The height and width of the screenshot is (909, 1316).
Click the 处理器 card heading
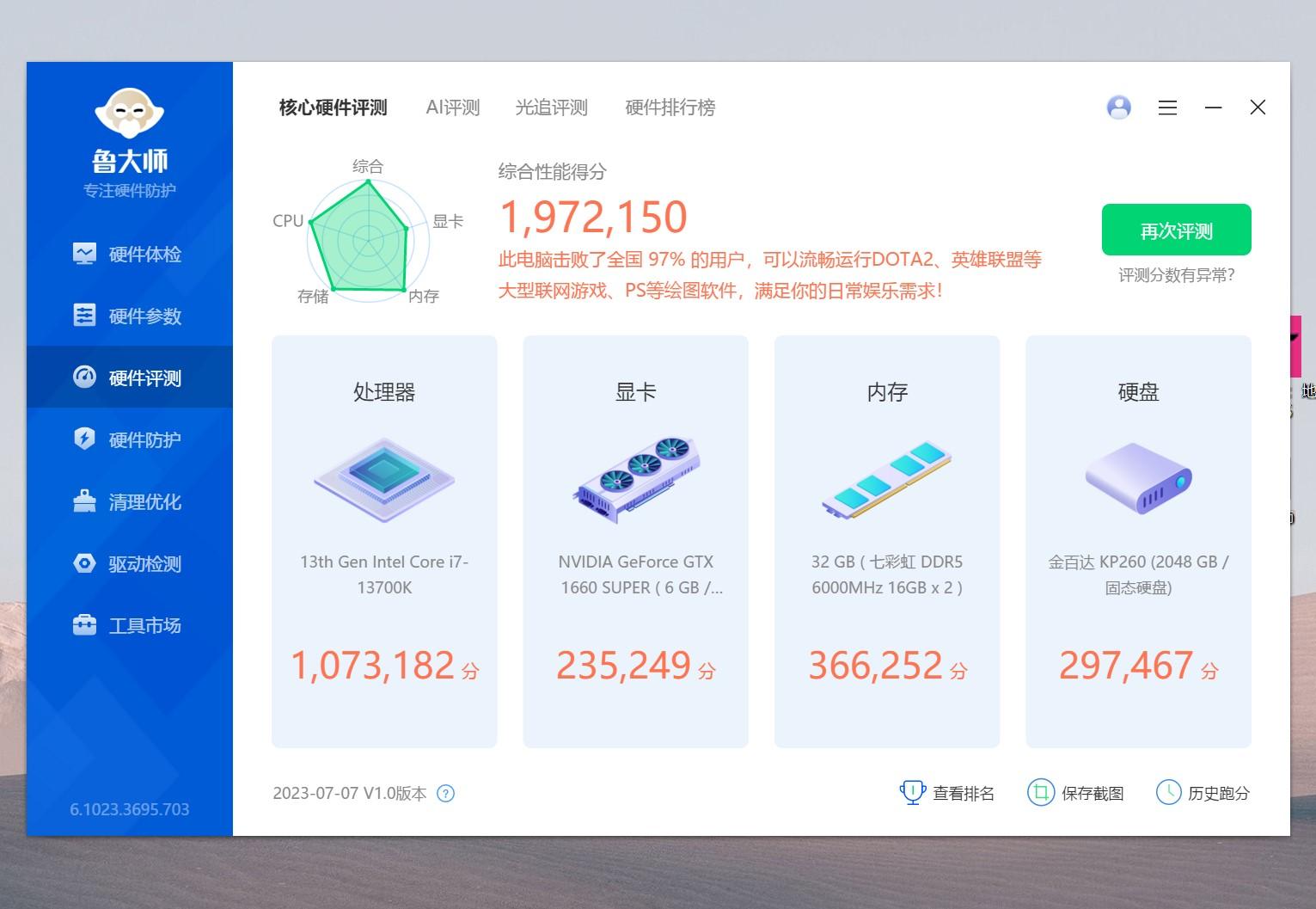click(384, 392)
